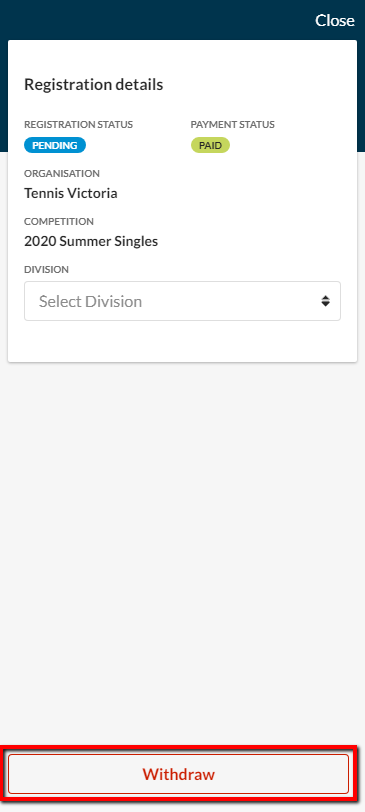Click the Select Division placeholder text
The height and width of the screenshot is (812, 365).
(91, 301)
